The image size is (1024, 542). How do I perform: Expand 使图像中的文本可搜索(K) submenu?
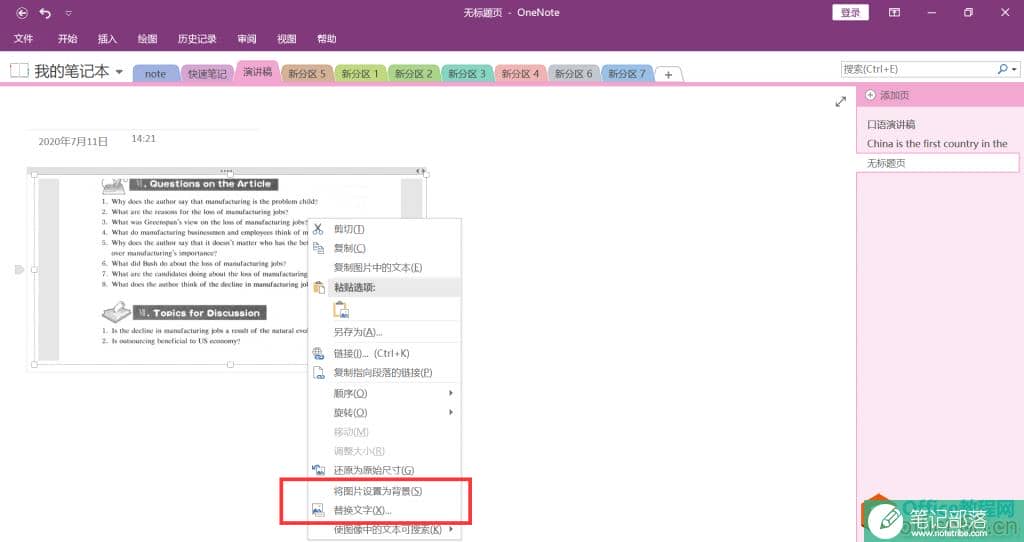click(385, 530)
